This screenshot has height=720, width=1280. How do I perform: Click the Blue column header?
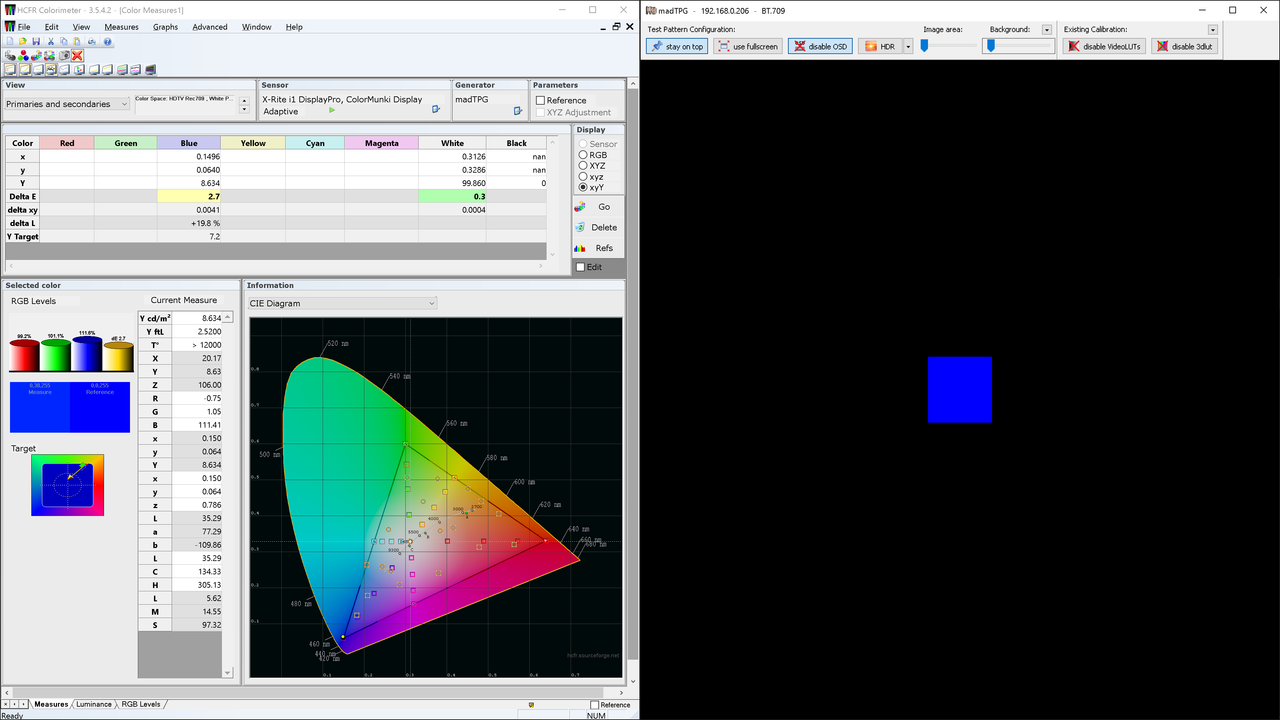pyautogui.click(x=189, y=143)
